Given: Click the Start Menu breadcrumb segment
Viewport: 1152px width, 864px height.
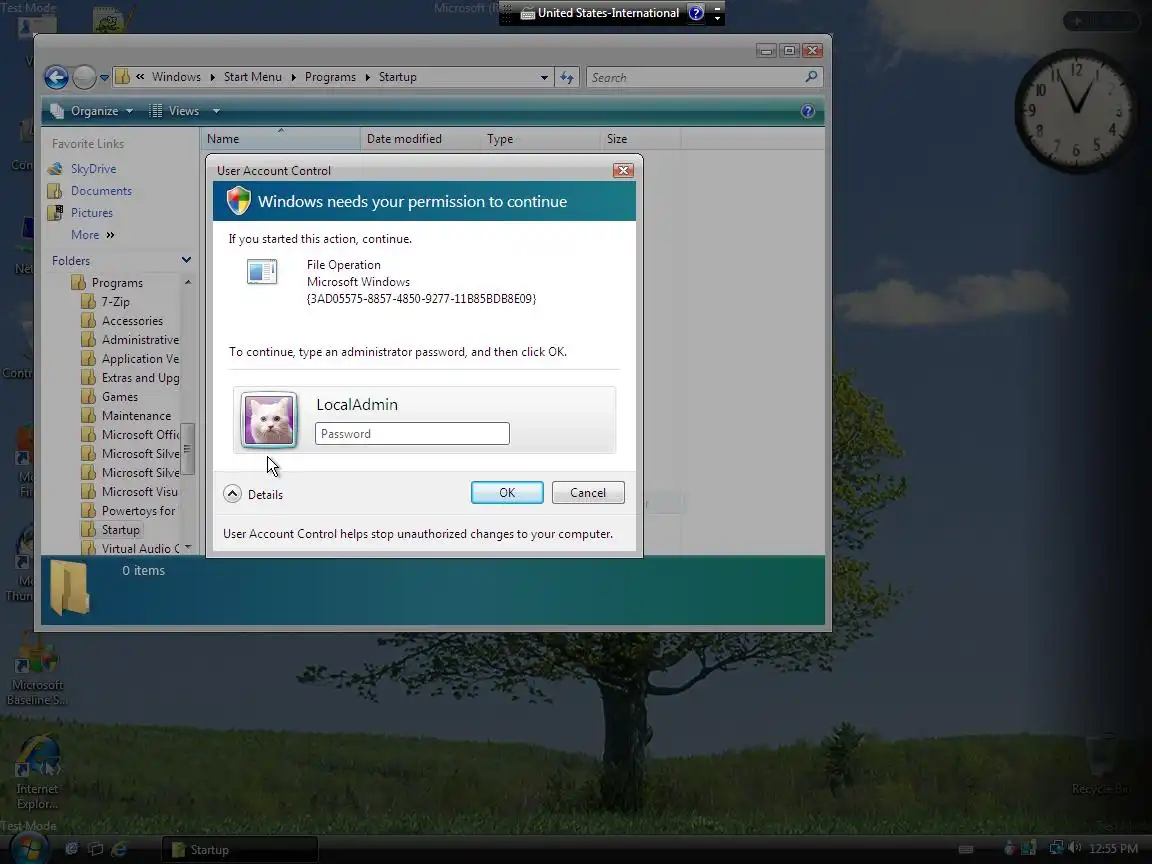Looking at the screenshot, I should 253,77.
